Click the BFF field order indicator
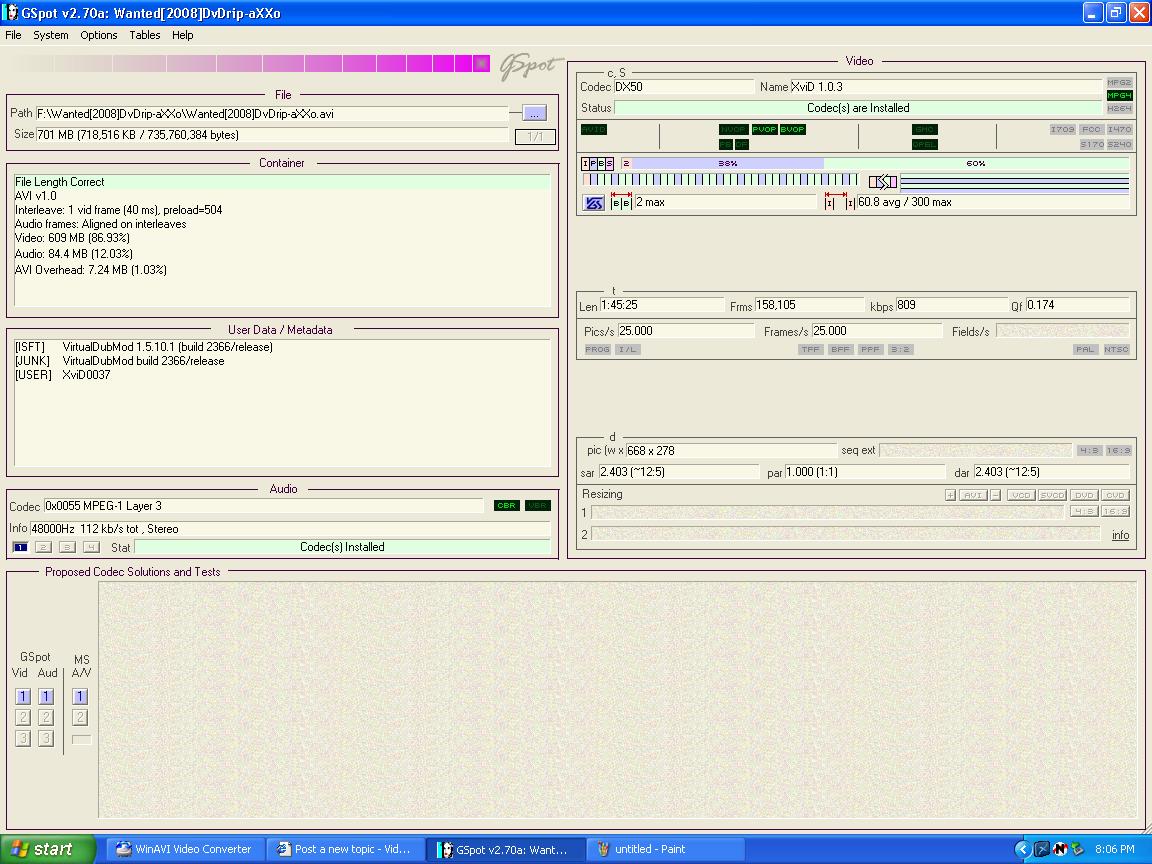Screen dimensions: 1152x864 point(840,350)
